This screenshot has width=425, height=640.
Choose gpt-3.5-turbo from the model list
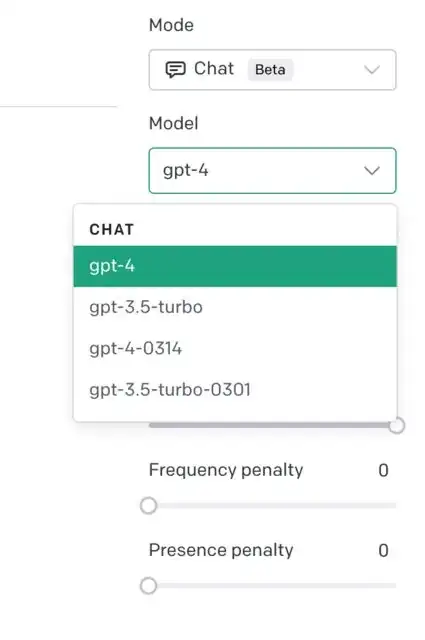click(235, 307)
